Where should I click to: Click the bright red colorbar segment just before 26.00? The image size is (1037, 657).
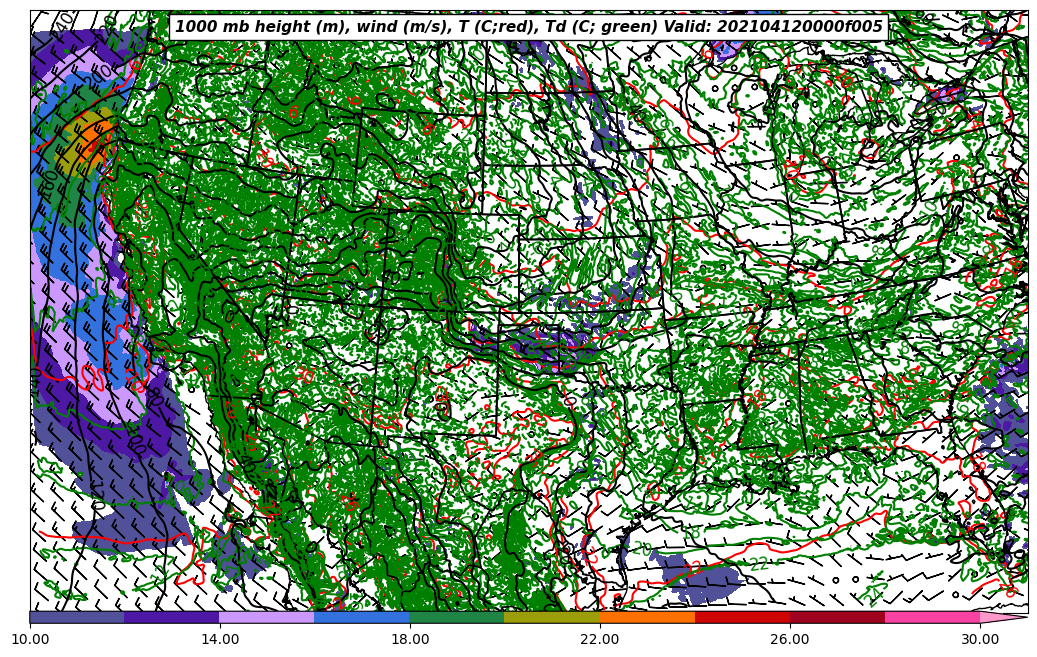(743, 617)
